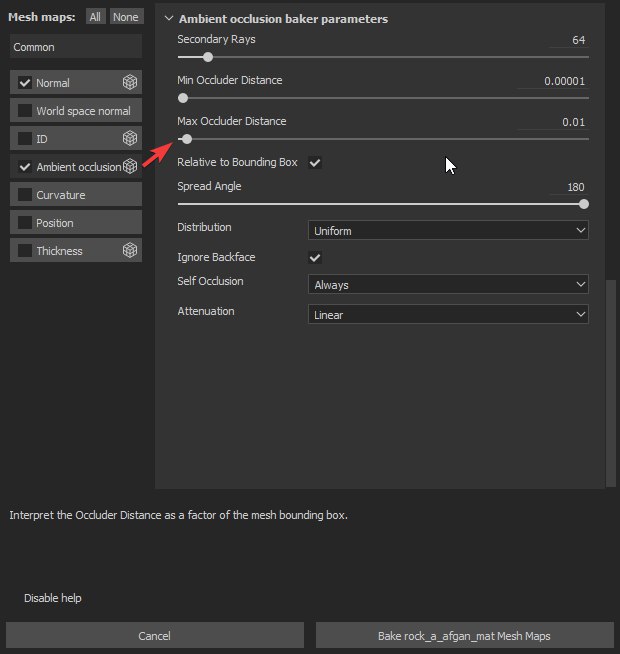
Task: Collapse the Ambient occlusion baker parameters section
Action: [169, 18]
